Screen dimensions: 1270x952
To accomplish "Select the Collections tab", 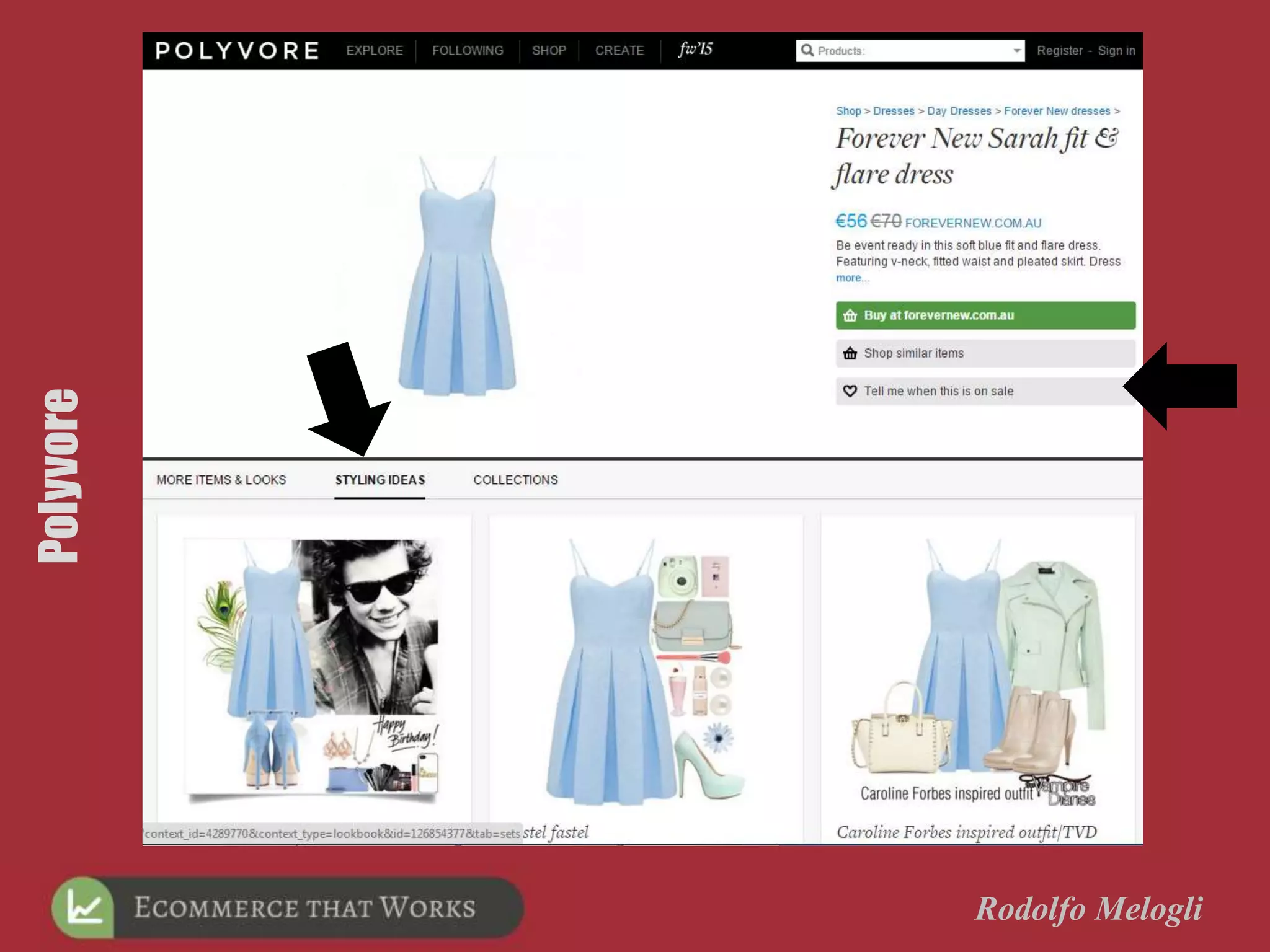I will point(515,480).
